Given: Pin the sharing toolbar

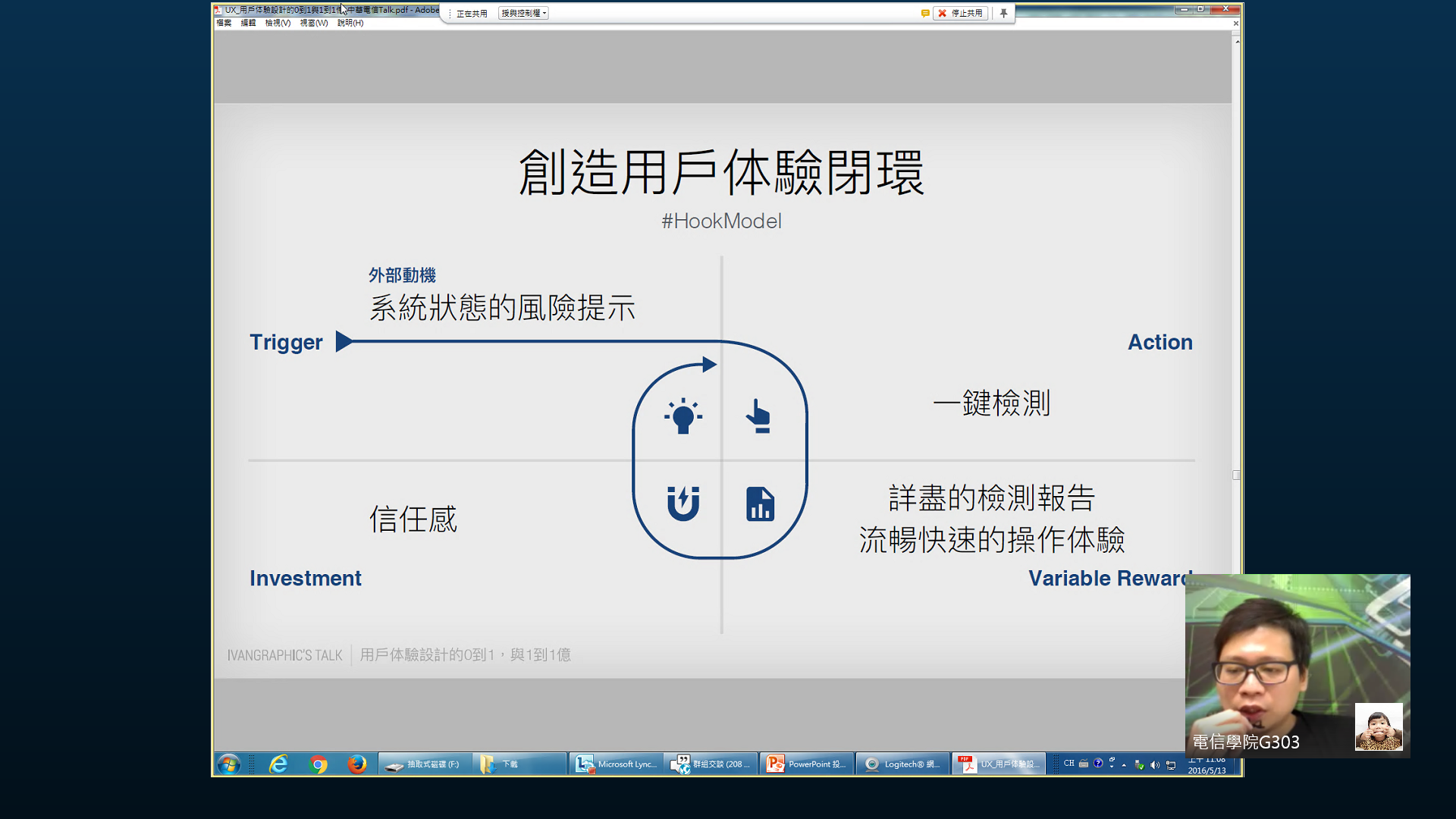Looking at the screenshot, I should click(x=1003, y=13).
